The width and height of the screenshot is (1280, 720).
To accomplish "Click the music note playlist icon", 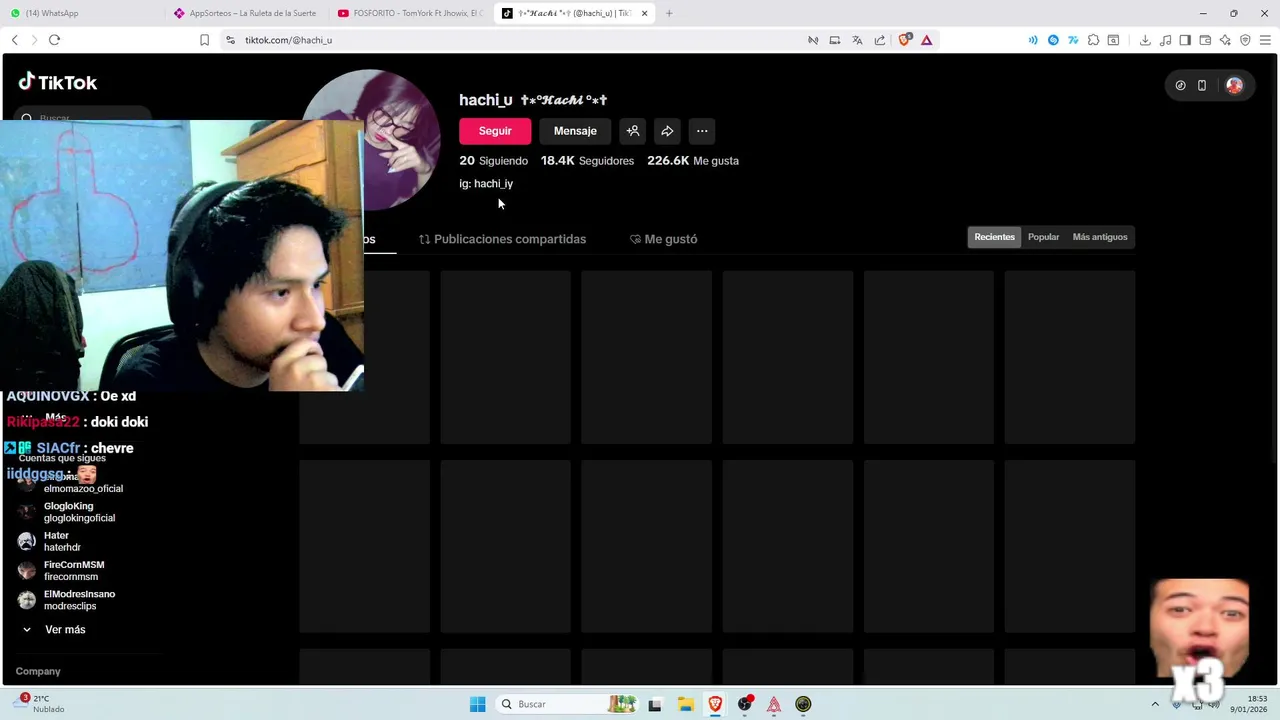I will click(x=1165, y=40).
